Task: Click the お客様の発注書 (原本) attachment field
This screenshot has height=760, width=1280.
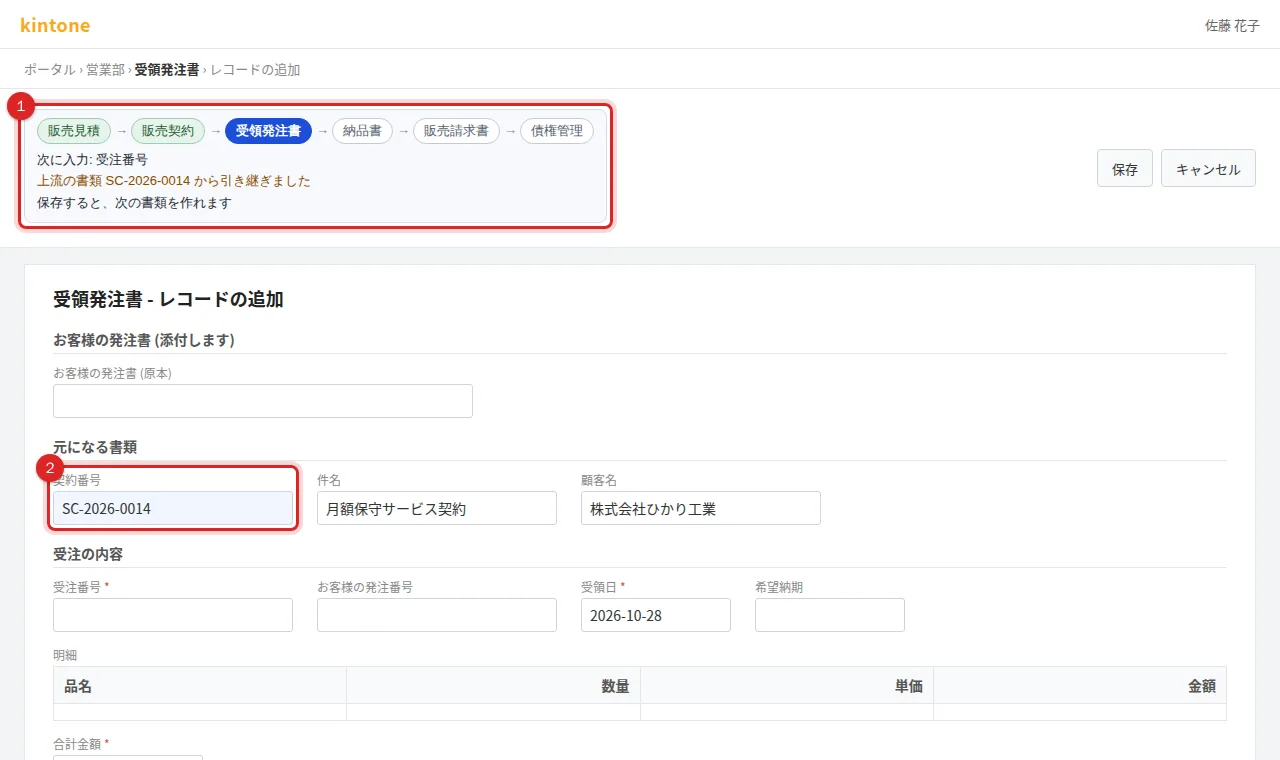Action: [x=263, y=401]
